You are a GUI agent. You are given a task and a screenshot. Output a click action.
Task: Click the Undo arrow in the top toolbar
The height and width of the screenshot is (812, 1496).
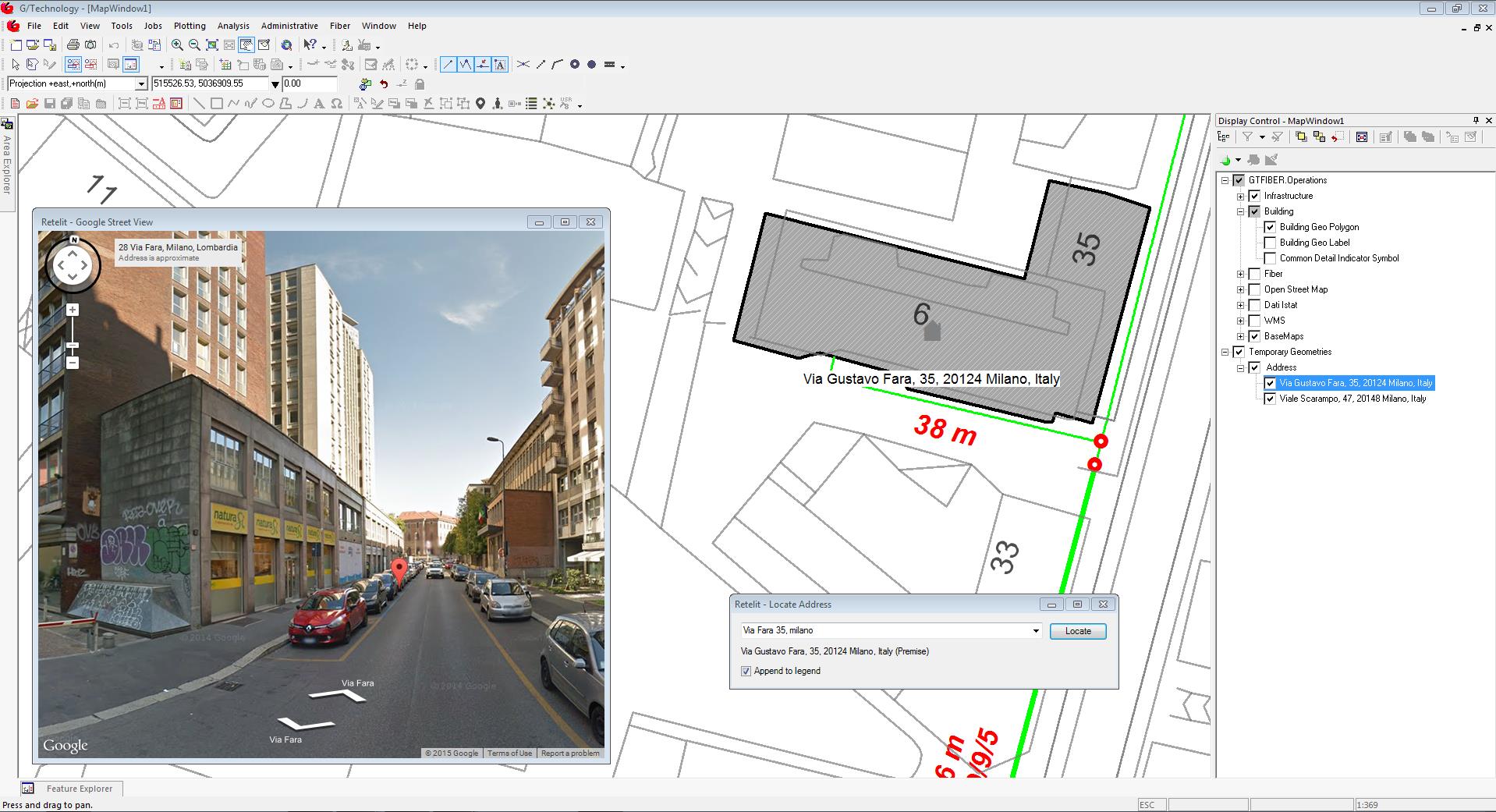(114, 45)
